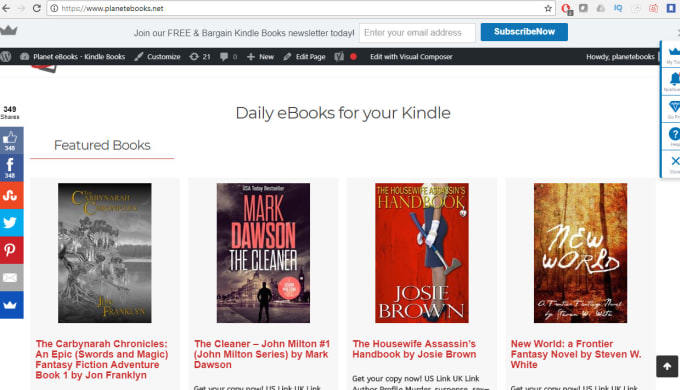Pin on Pinterest via sidebar icon
This screenshot has width=680, height=390.
tap(10, 250)
